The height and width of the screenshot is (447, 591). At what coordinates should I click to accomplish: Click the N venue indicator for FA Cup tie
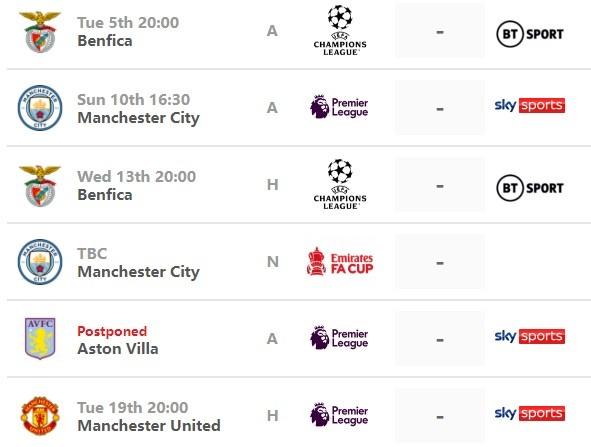(273, 262)
